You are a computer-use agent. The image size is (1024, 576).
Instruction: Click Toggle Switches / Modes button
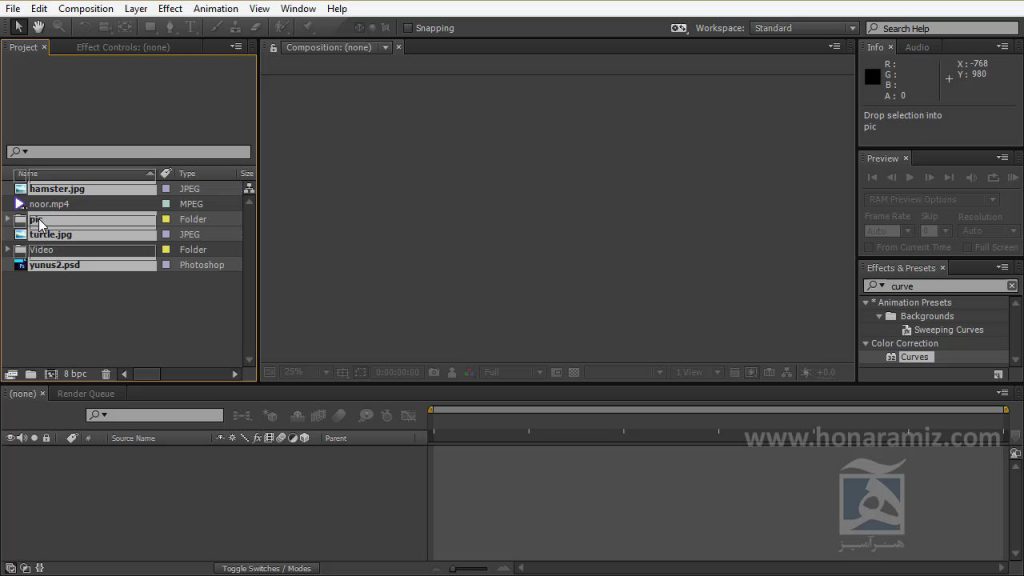[x=266, y=568]
